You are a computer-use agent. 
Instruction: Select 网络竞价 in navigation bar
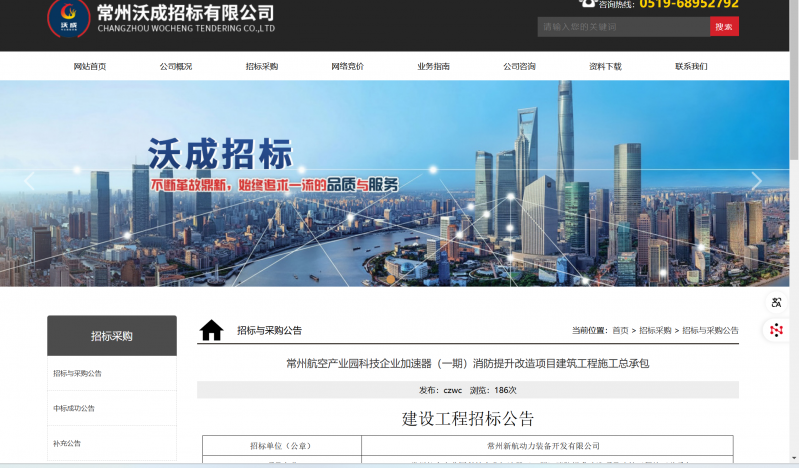[347, 67]
